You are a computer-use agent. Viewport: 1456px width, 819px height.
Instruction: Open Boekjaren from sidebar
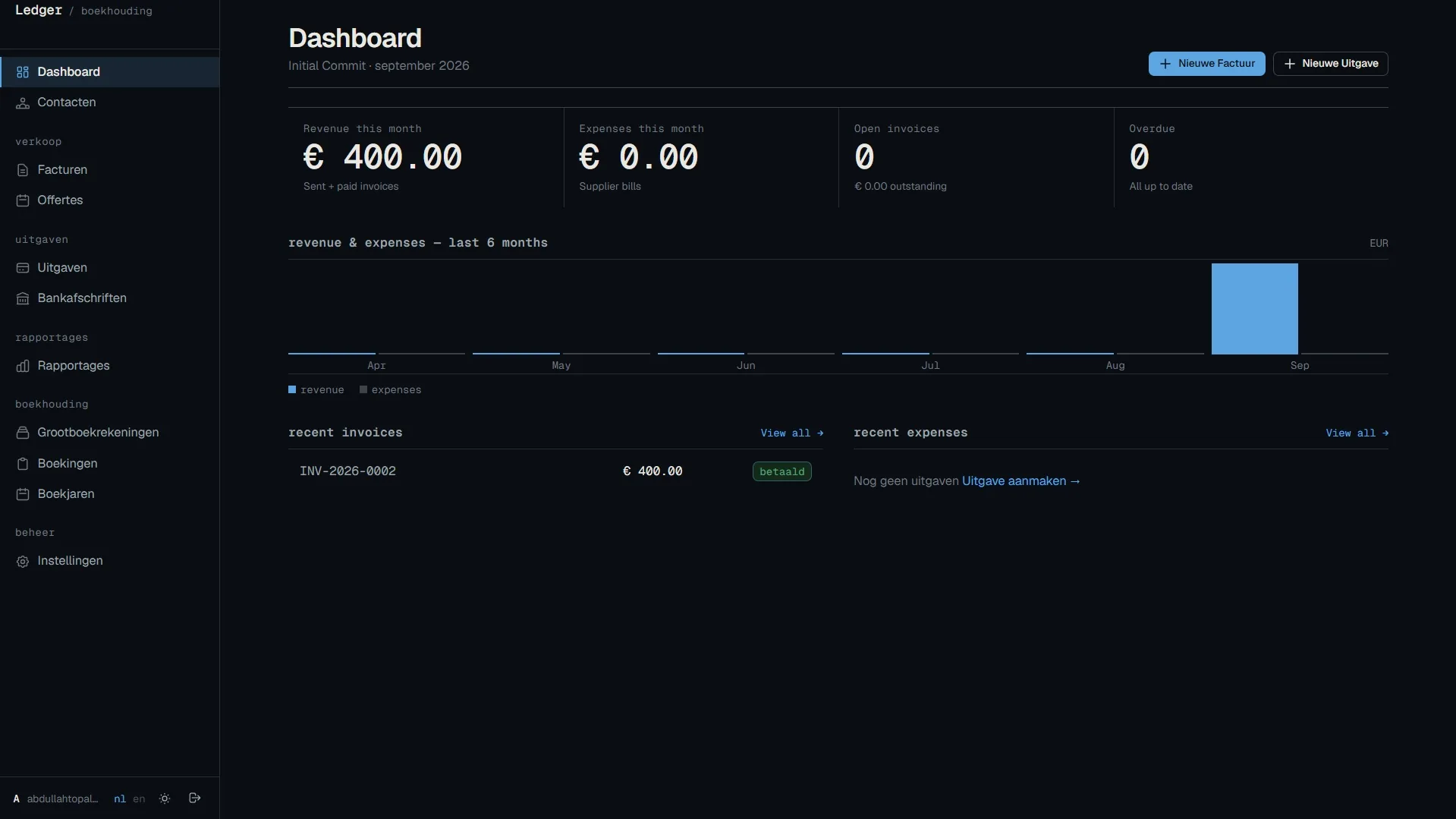coord(110,494)
